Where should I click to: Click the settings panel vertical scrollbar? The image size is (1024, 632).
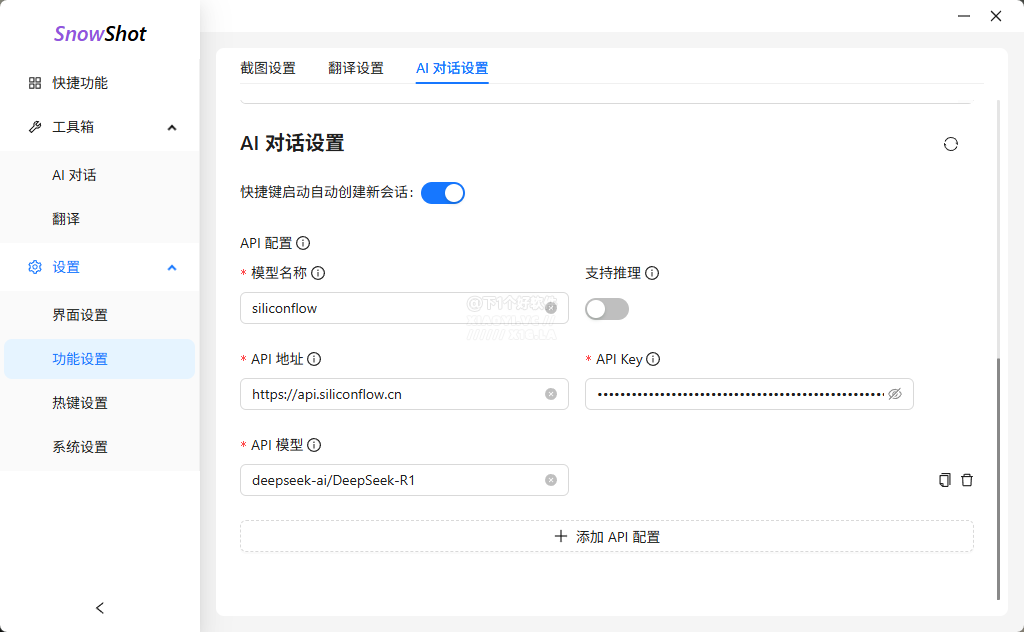tap(999, 478)
